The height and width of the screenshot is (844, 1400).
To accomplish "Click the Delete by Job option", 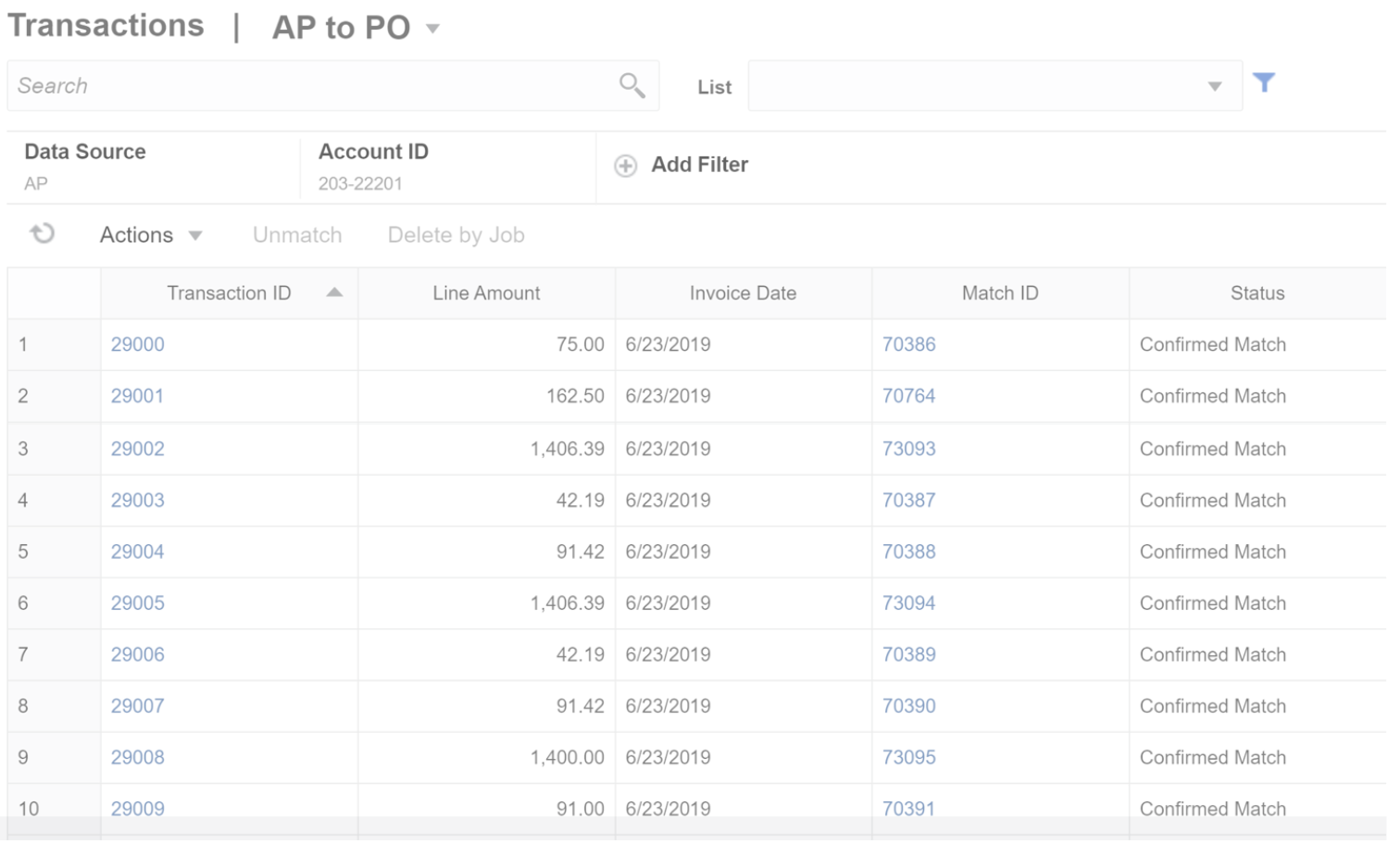I will (x=456, y=234).
